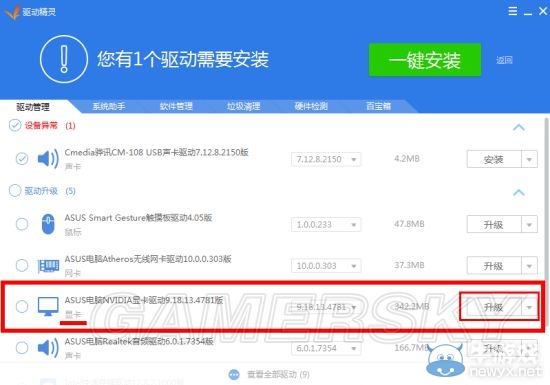
Task: Open version dropdown 1.0.0.233
Action: click(x=326, y=224)
